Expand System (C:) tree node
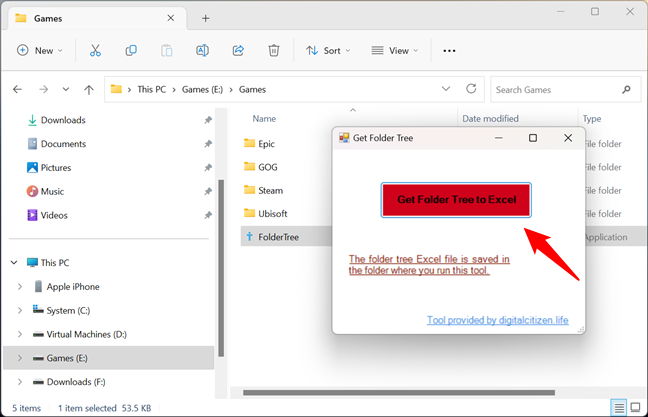Screen dimensions: 648x417 tap(19, 310)
